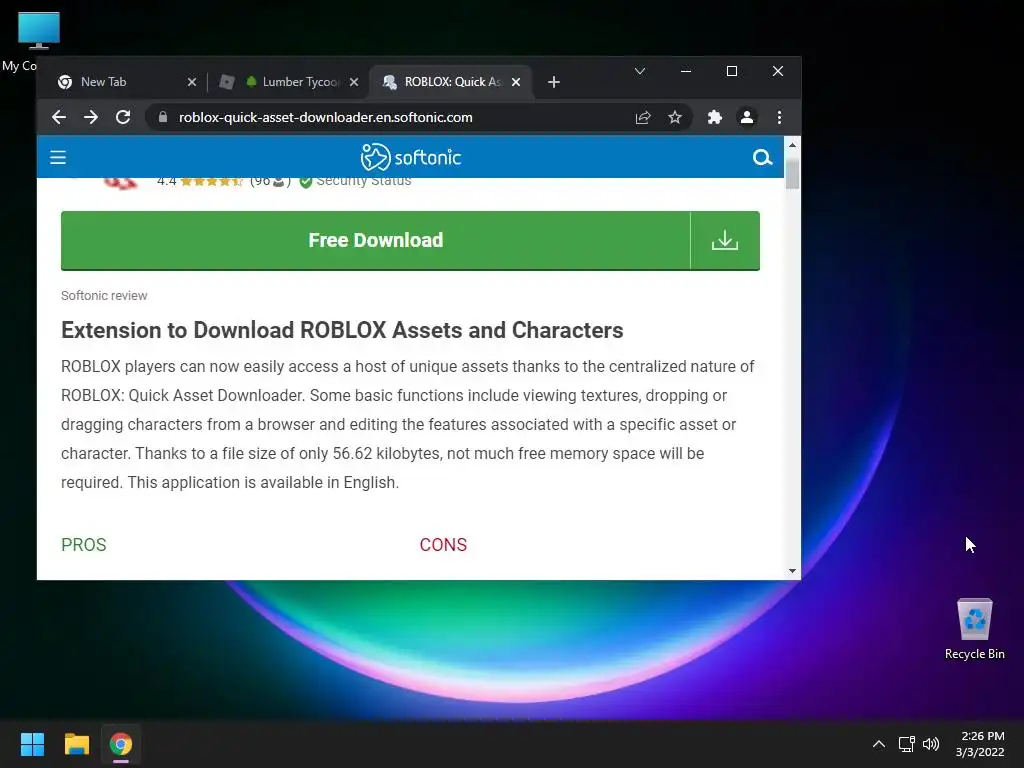
Task: Click the address bar URL
Action: tap(325, 118)
